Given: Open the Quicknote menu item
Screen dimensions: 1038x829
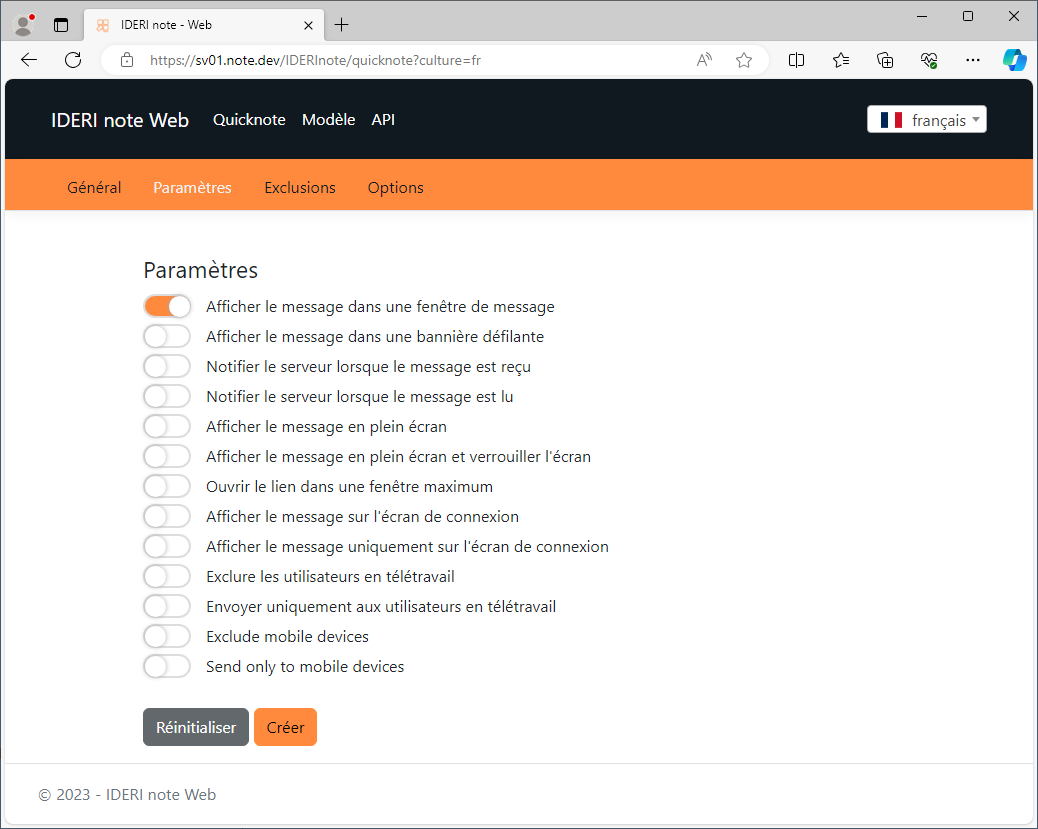Looking at the screenshot, I should point(250,120).
